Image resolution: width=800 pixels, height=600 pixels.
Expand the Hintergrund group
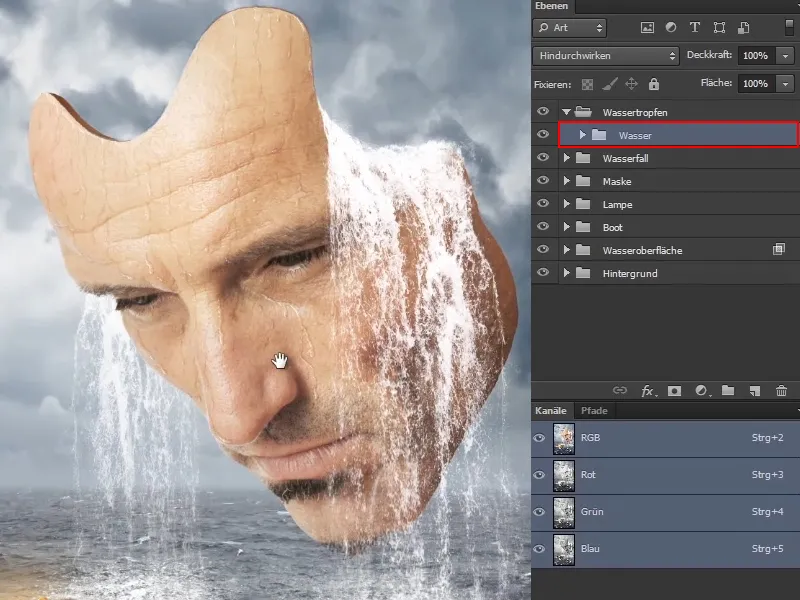(566, 272)
